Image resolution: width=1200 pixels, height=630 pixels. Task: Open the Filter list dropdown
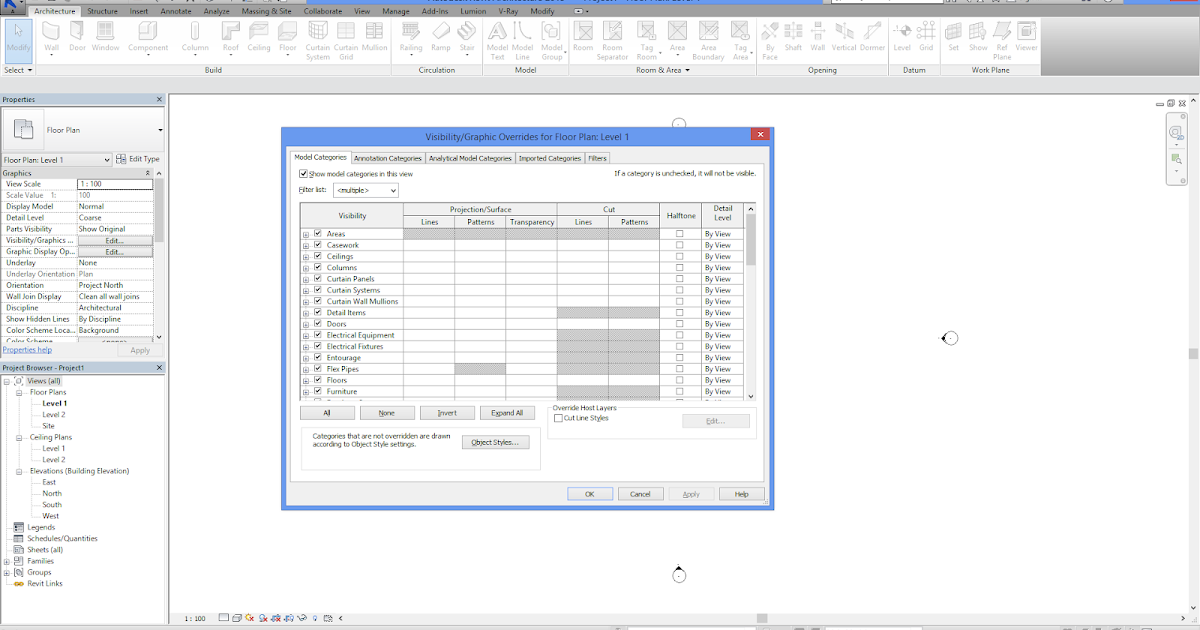pos(367,189)
